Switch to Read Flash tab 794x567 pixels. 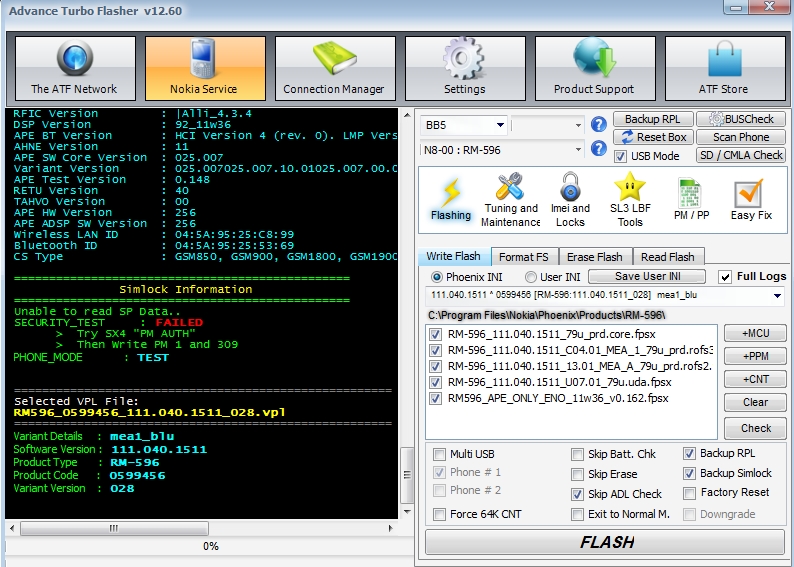pos(668,257)
